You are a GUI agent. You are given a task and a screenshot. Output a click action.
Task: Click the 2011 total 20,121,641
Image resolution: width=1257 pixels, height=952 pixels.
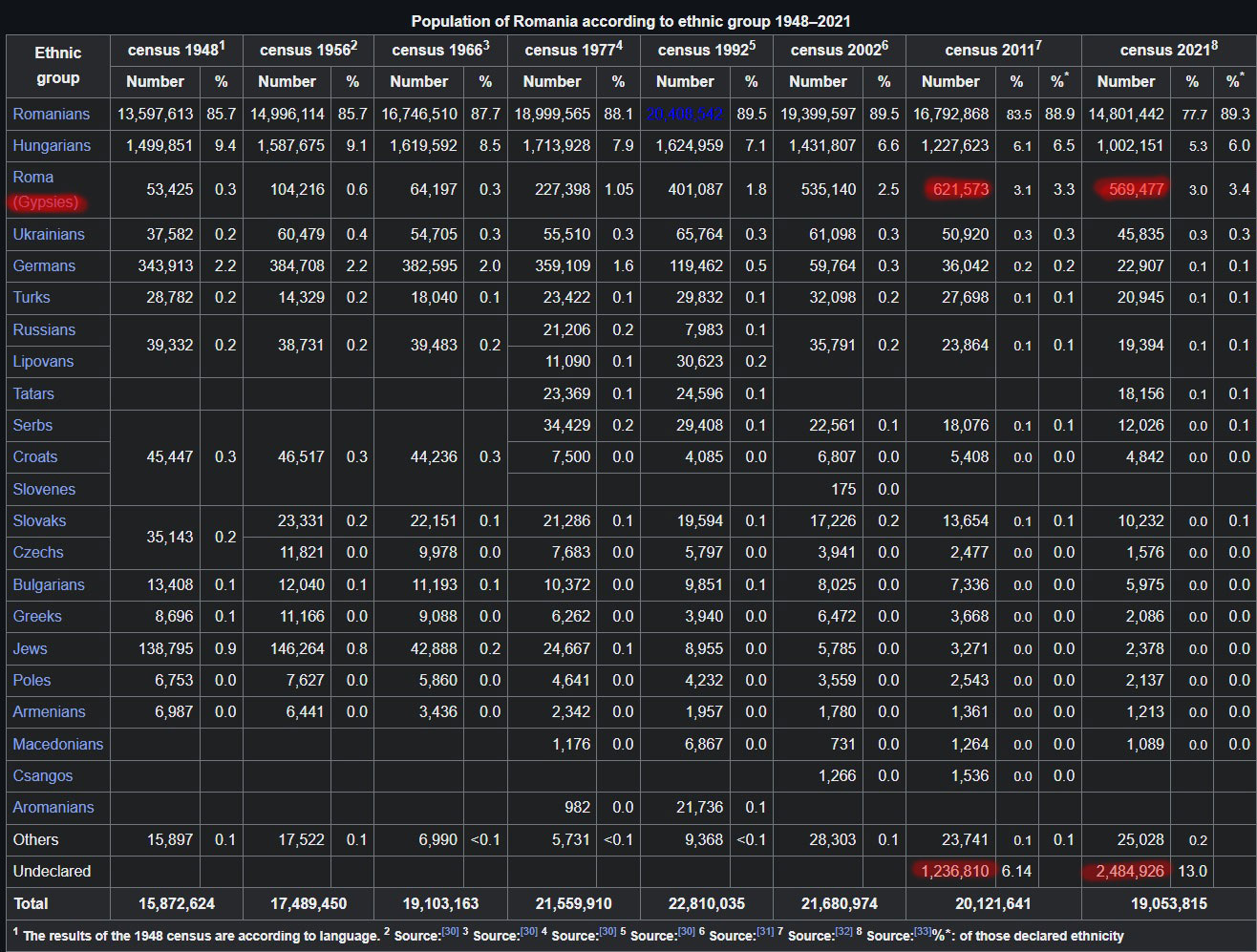pos(993,903)
